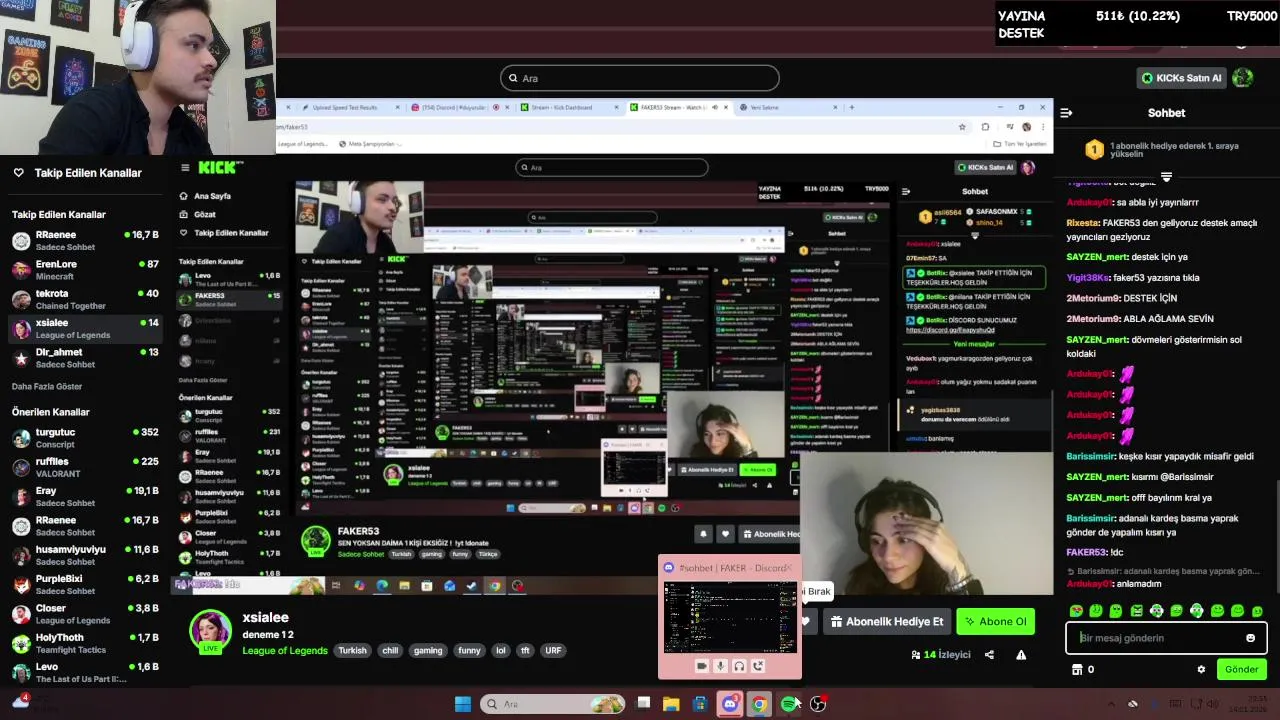Click Abone Ol button
The image size is (1280, 720).
click(995, 621)
